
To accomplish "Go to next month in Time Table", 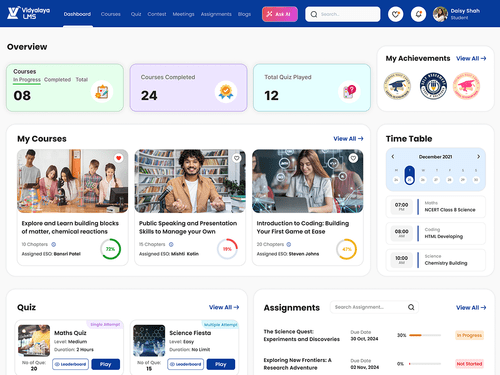I will [478, 156].
